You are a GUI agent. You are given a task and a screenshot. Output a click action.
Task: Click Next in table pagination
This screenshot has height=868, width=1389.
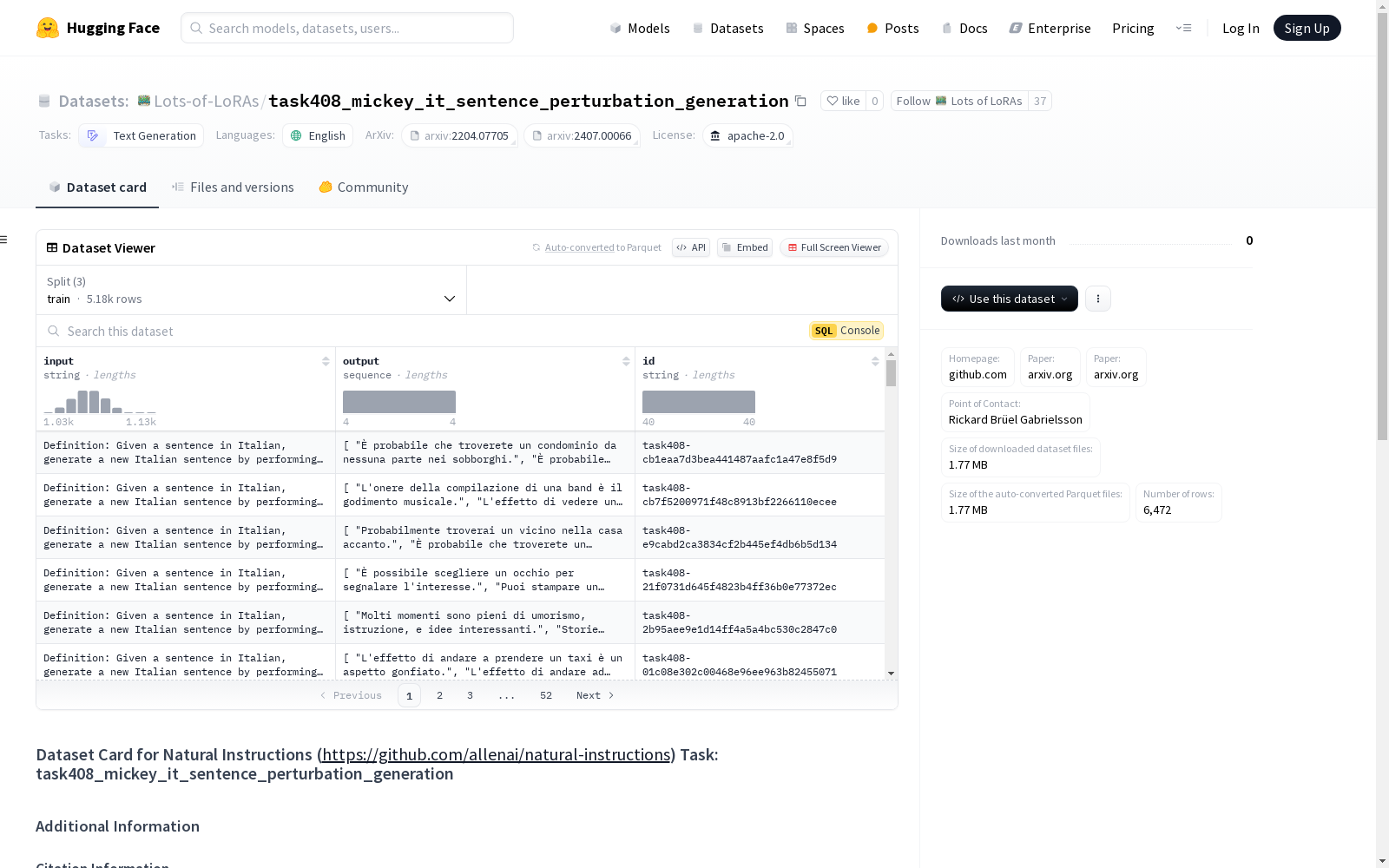[596, 695]
